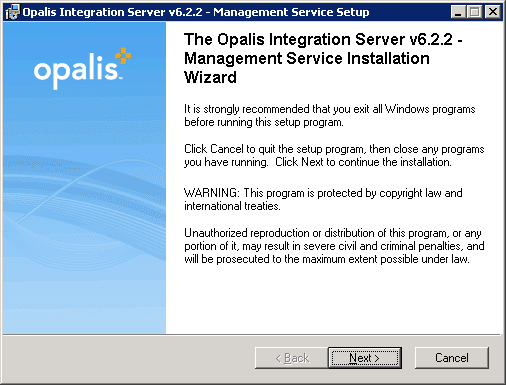Minimize the setup wizard window
This screenshot has width=506, height=385.
coord(458,12)
